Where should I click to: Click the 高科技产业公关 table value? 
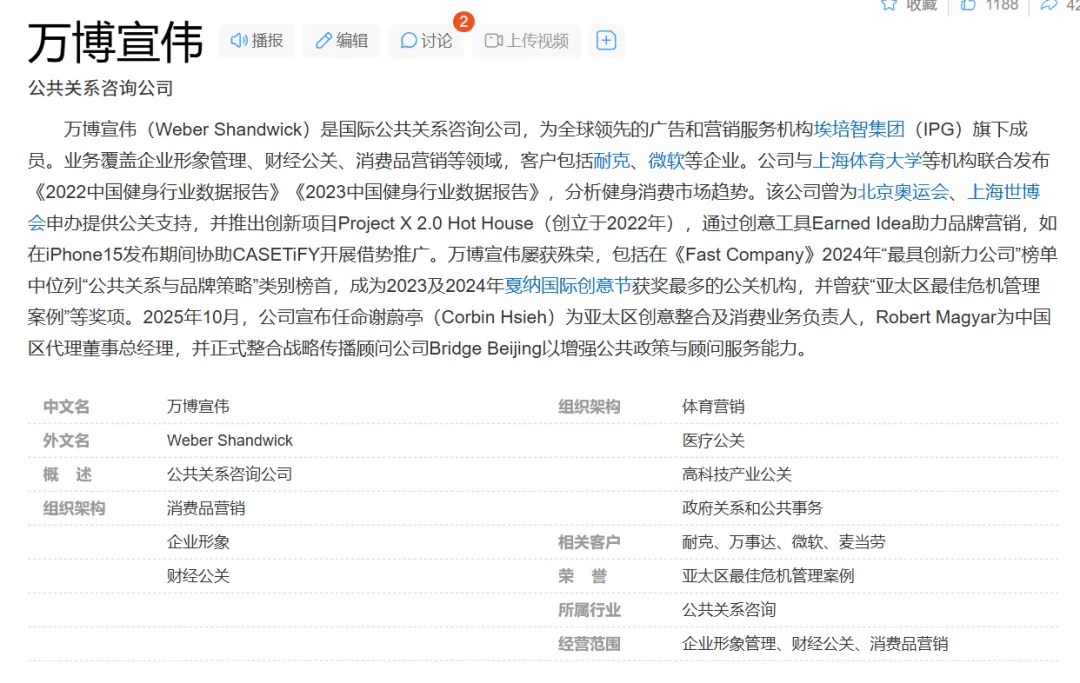point(736,474)
